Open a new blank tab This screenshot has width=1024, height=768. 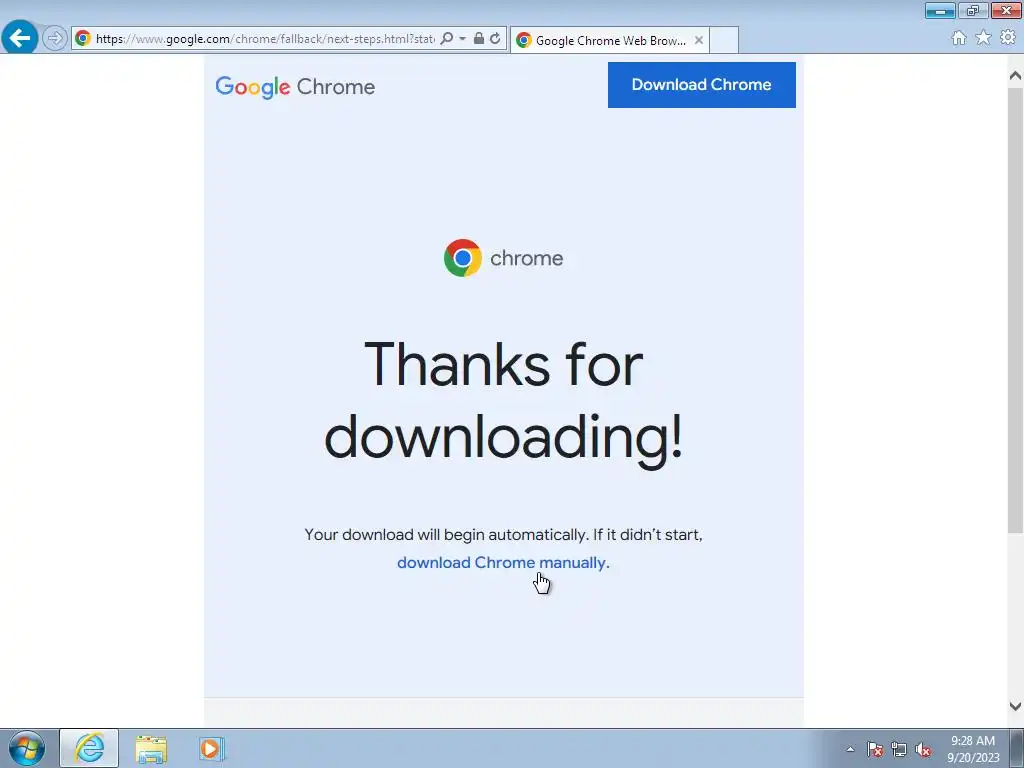[x=724, y=40]
